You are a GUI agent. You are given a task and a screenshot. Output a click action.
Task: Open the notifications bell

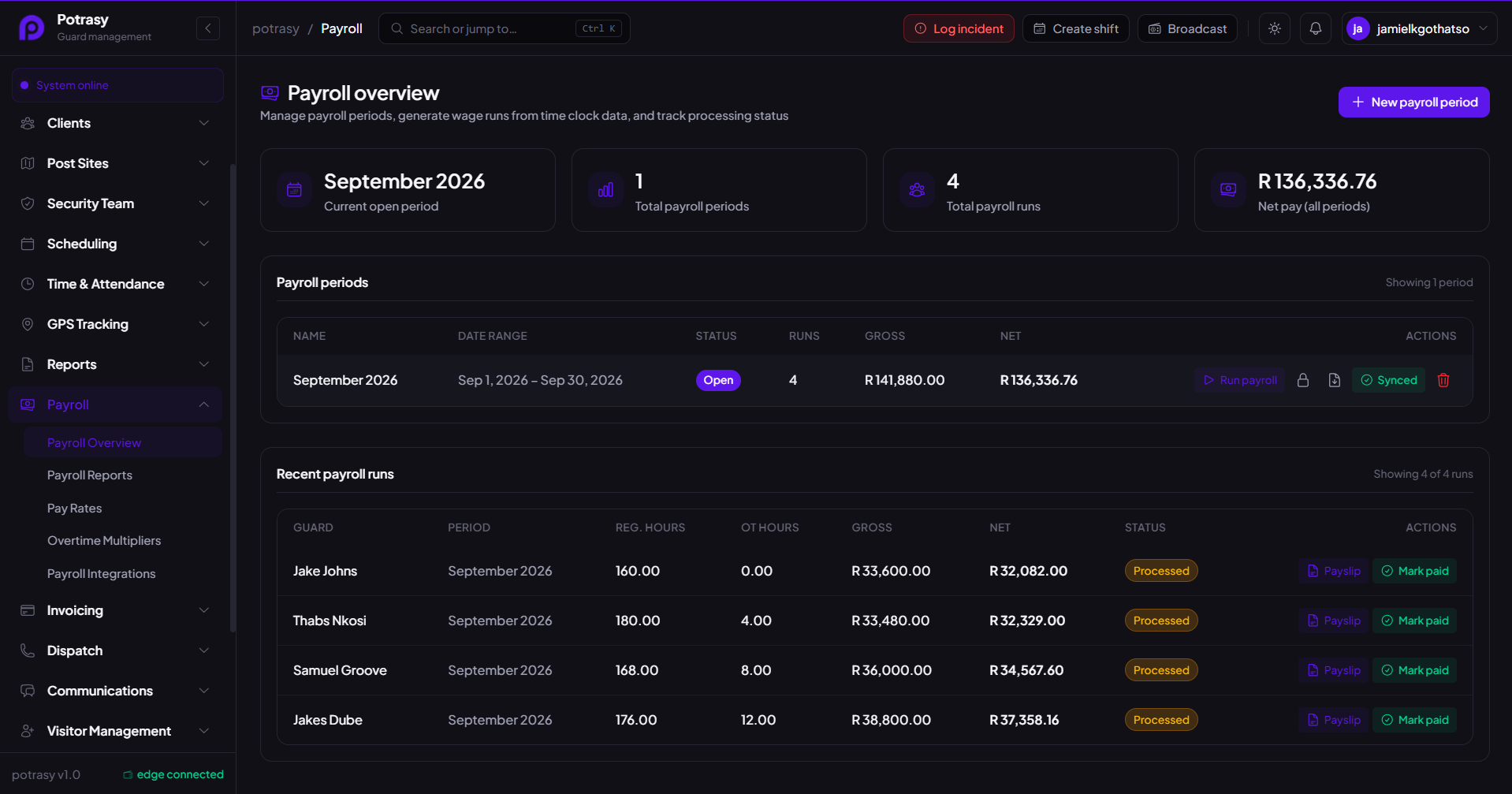pyautogui.click(x=1316, y=28)
